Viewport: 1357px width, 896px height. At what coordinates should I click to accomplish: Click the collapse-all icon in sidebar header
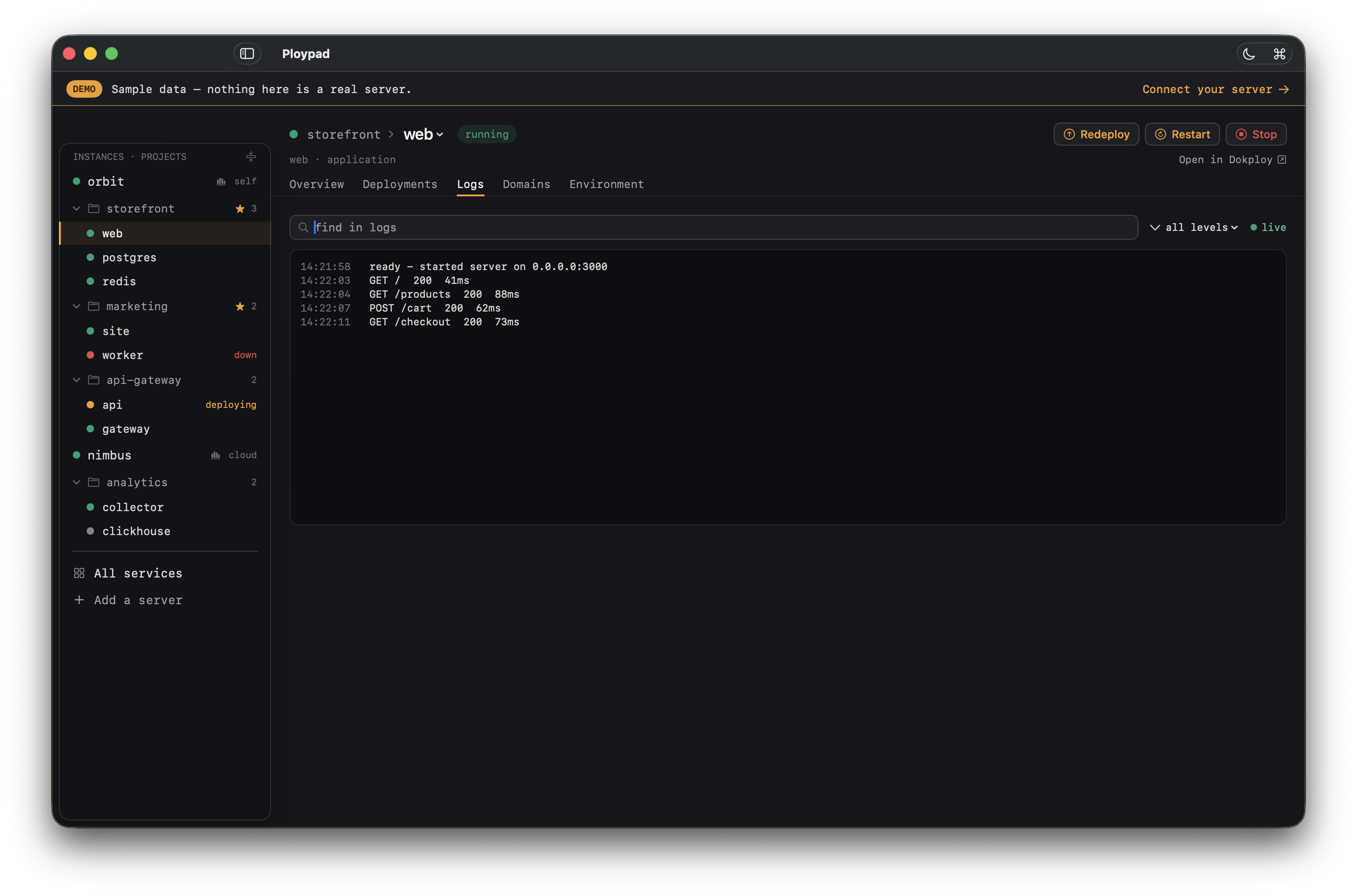[251, 157]
